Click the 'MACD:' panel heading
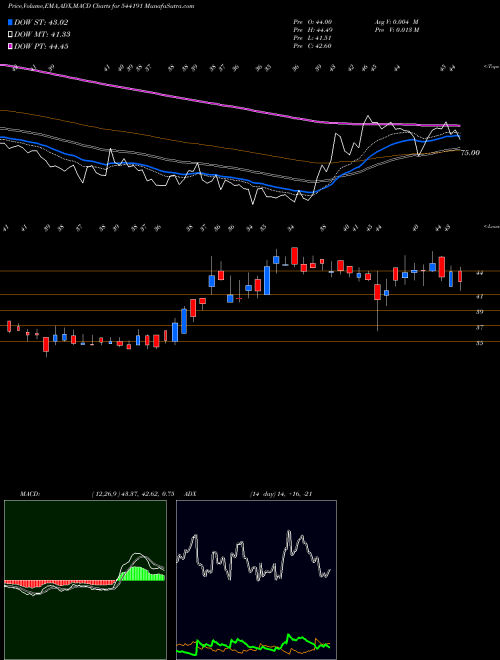This screenshot has width=500, height=660. (30, 494)
